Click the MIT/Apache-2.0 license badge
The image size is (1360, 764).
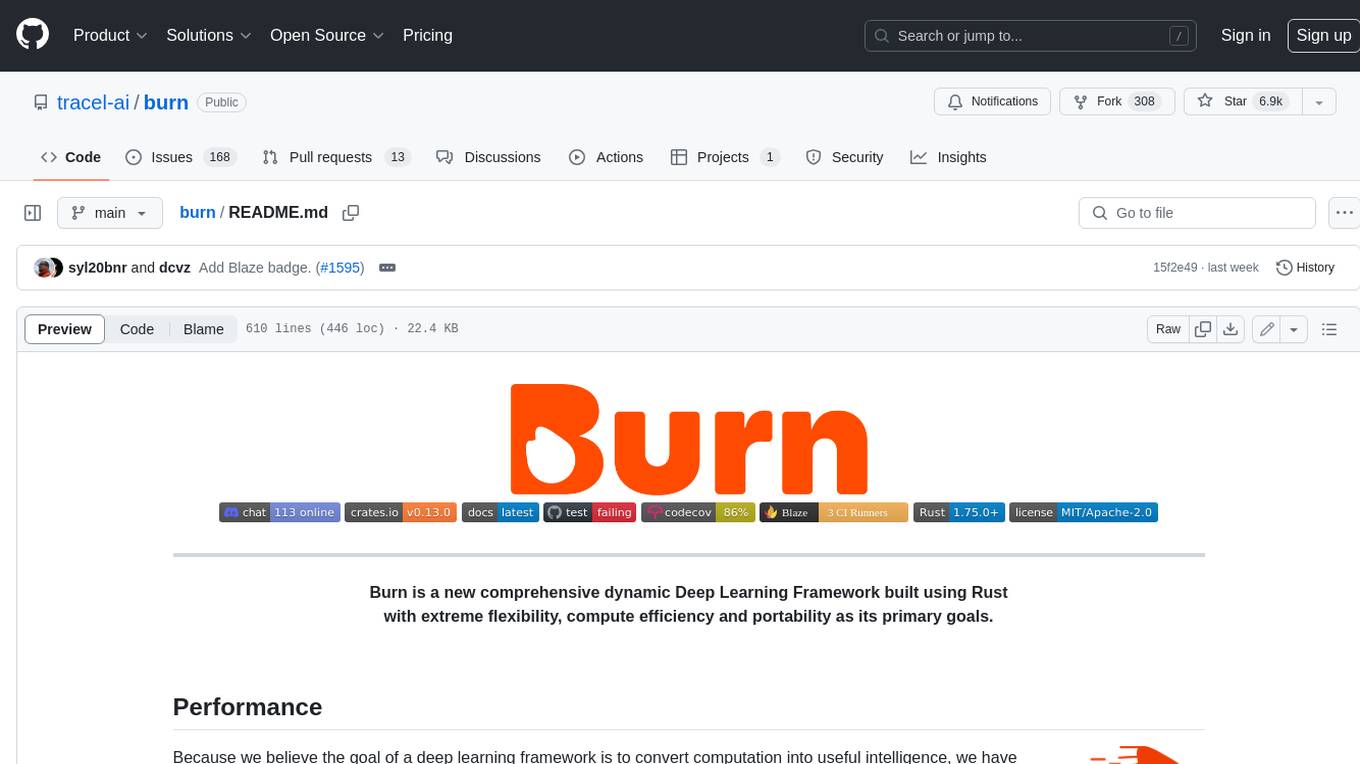pos(1083,512)
